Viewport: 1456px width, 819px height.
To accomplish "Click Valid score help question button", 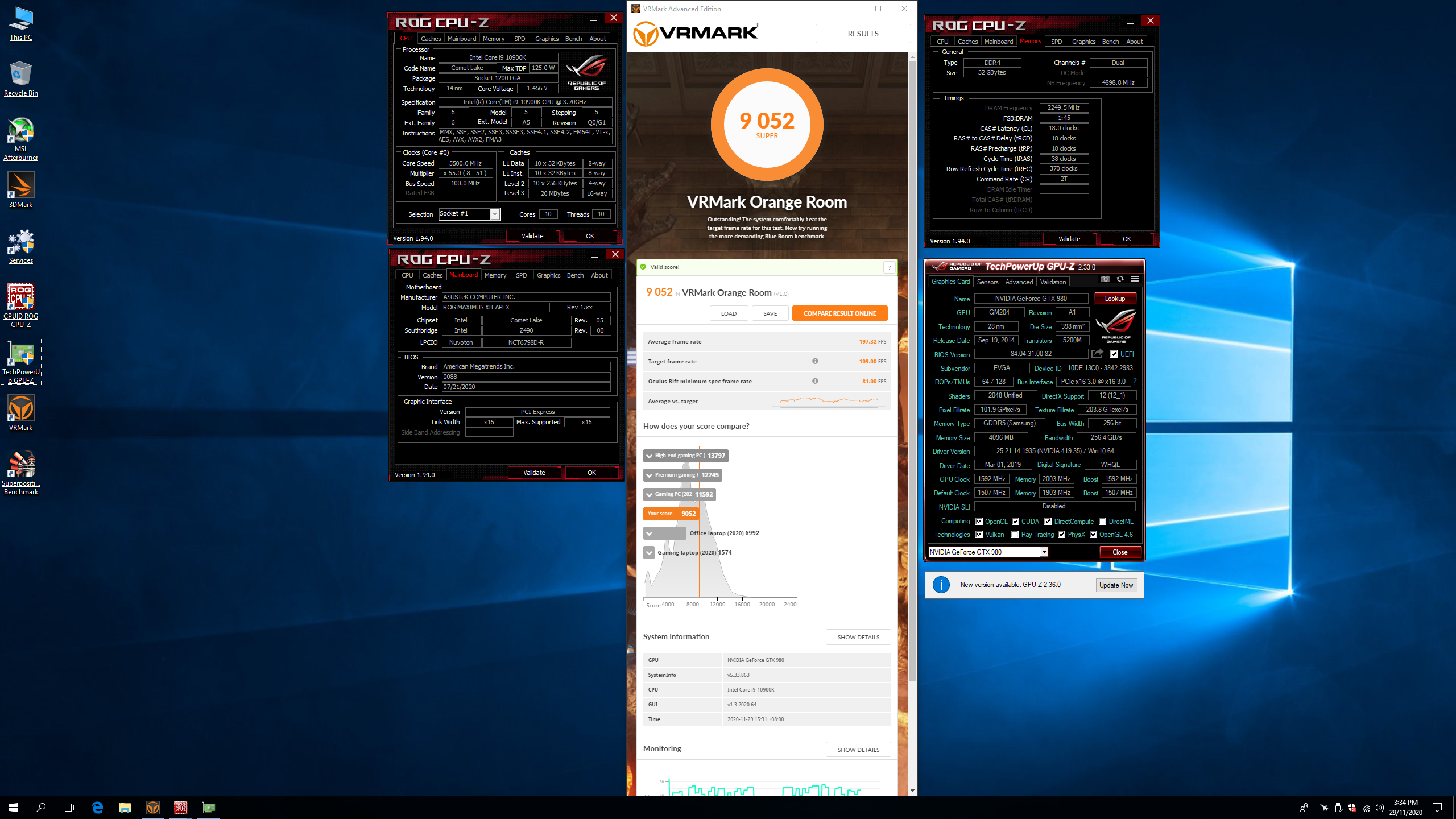I will [889, 267].
